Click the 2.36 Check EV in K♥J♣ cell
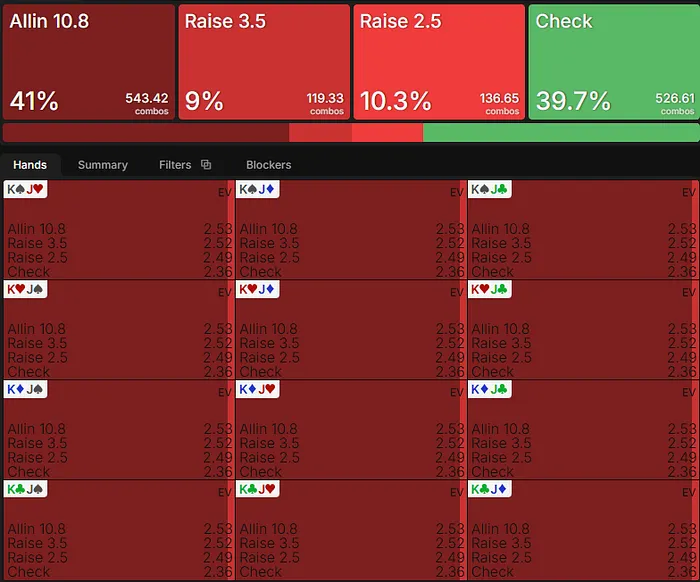The image size is (700, 582). pyautogui.click(x=682, y=372)
